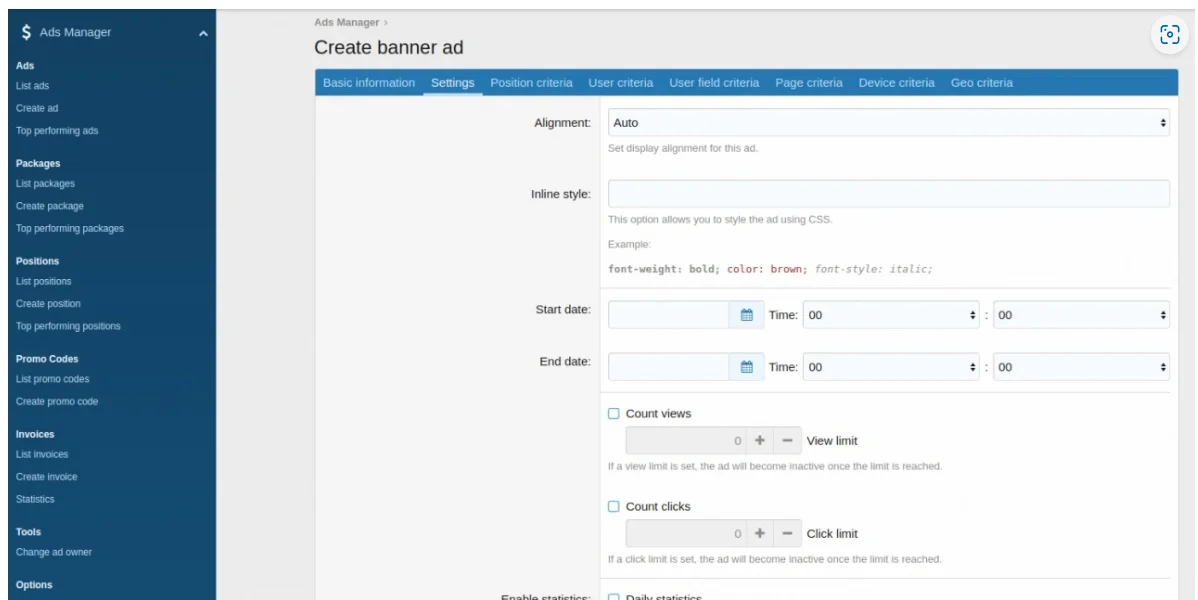
Task: Switch to the Position criteria tab
Action: tap(531, 83)
